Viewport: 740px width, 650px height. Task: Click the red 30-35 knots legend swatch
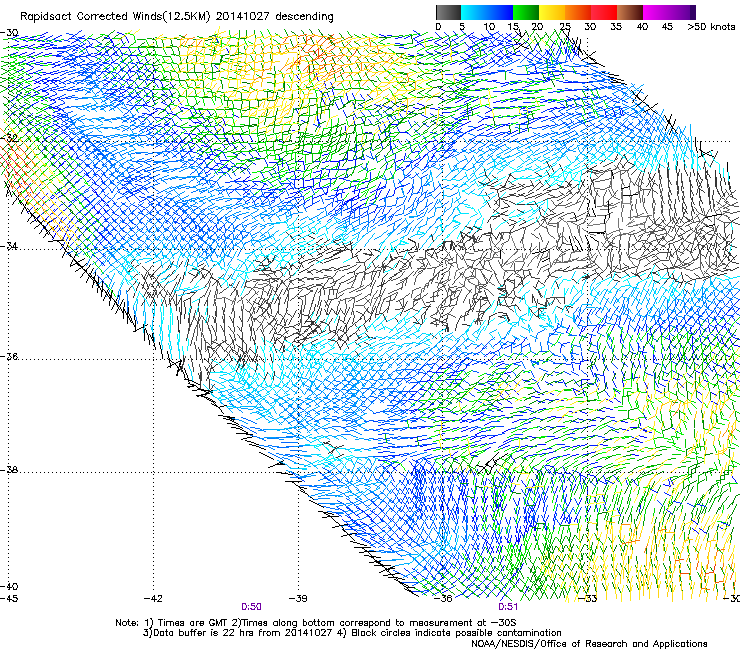pyautogui.click(x=604, y=12)
